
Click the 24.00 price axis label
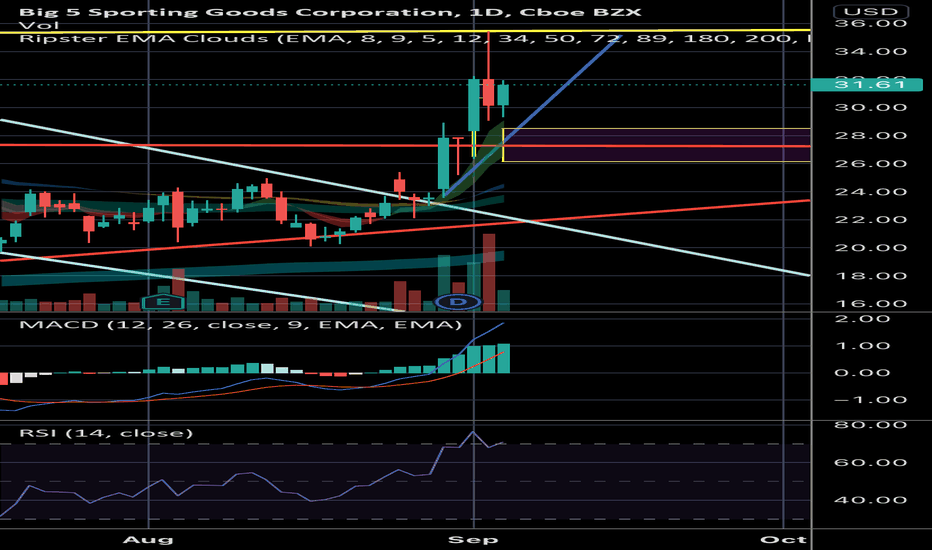(871, 191)
